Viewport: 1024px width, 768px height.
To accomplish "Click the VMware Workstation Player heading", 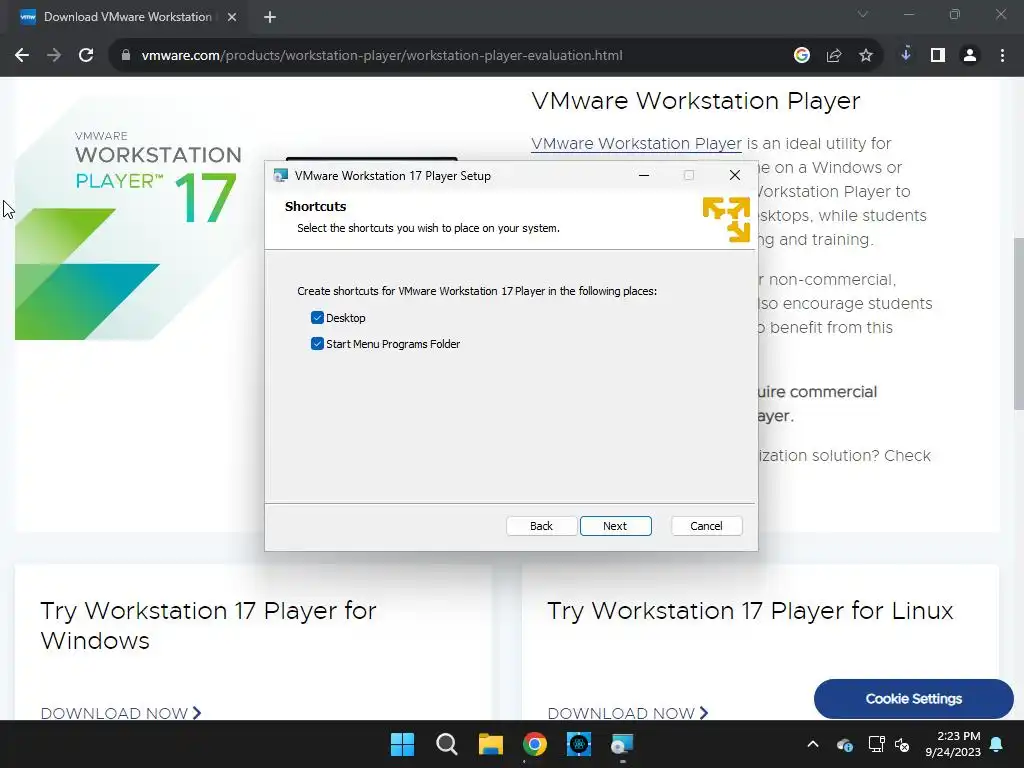I will [696, 101].
